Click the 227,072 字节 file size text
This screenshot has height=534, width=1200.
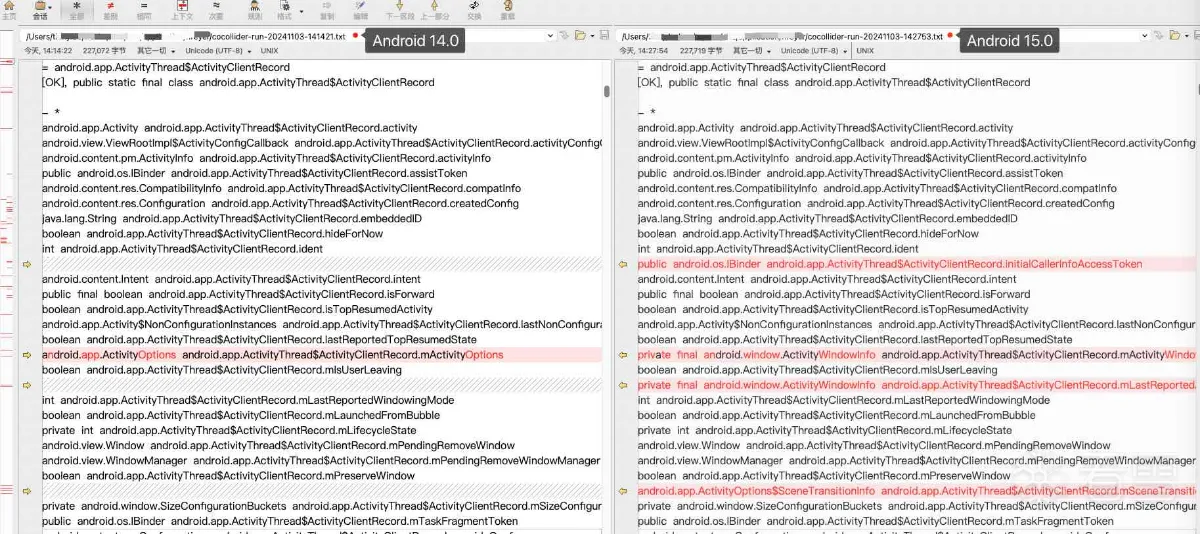coord(104,50)
